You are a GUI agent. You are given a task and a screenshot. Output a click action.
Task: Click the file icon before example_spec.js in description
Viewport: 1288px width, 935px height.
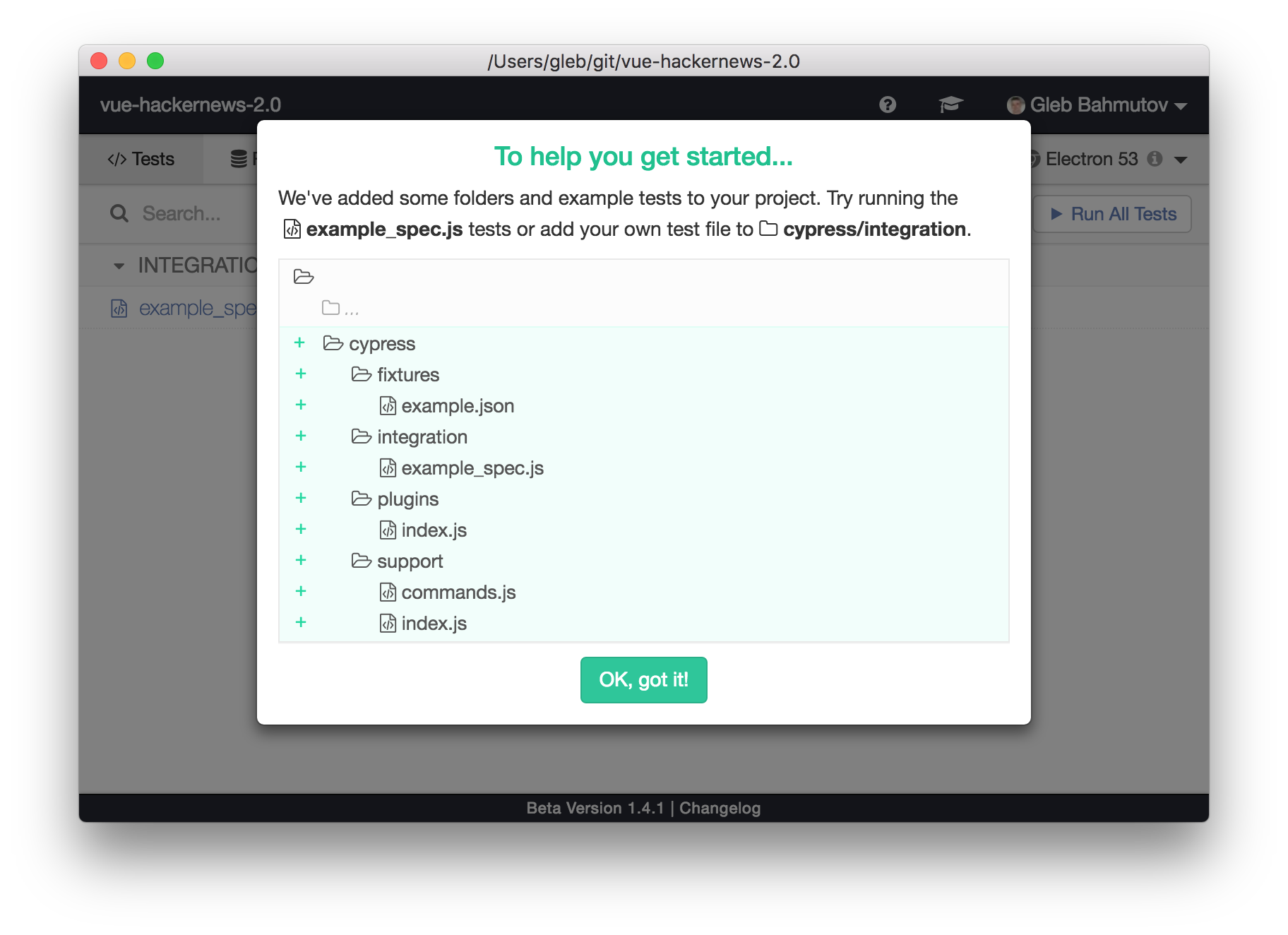(x=292, y=229)
